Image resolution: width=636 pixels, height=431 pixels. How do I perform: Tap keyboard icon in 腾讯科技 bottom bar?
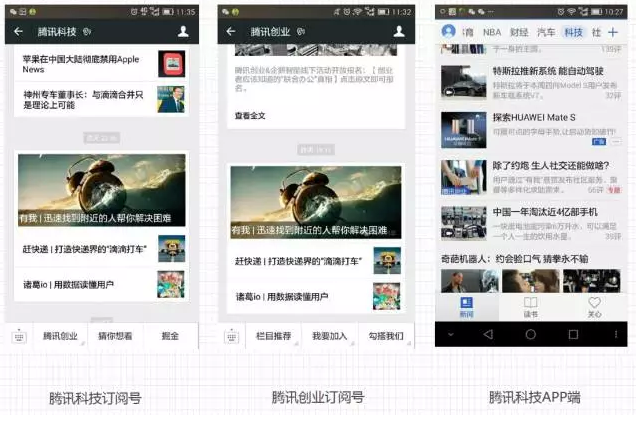(x=19, y=337)
